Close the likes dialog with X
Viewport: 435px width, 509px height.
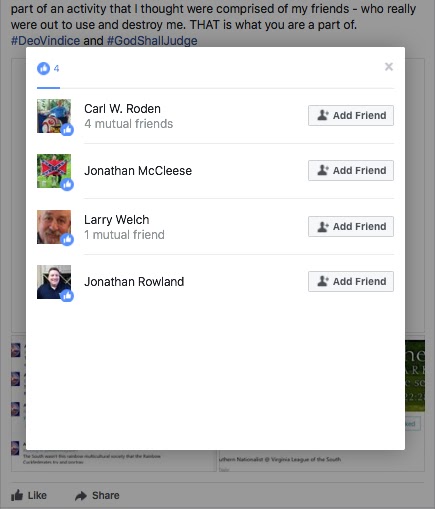pyautogui.click(x=389, y=67)
